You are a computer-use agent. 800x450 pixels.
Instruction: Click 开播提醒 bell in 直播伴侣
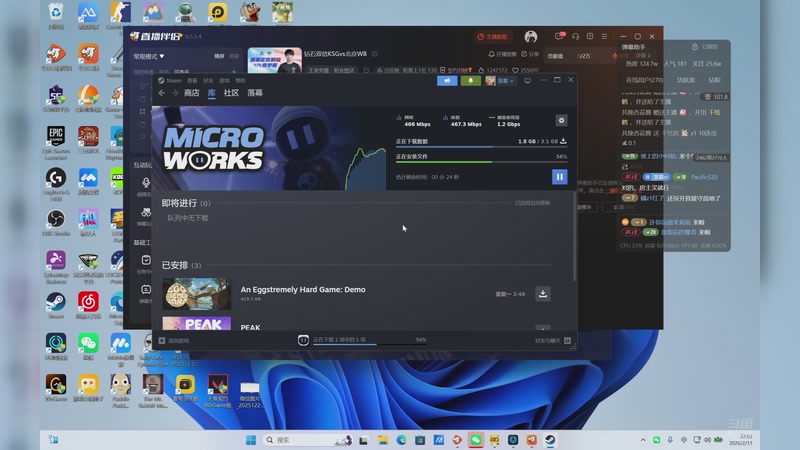point(502,54)
